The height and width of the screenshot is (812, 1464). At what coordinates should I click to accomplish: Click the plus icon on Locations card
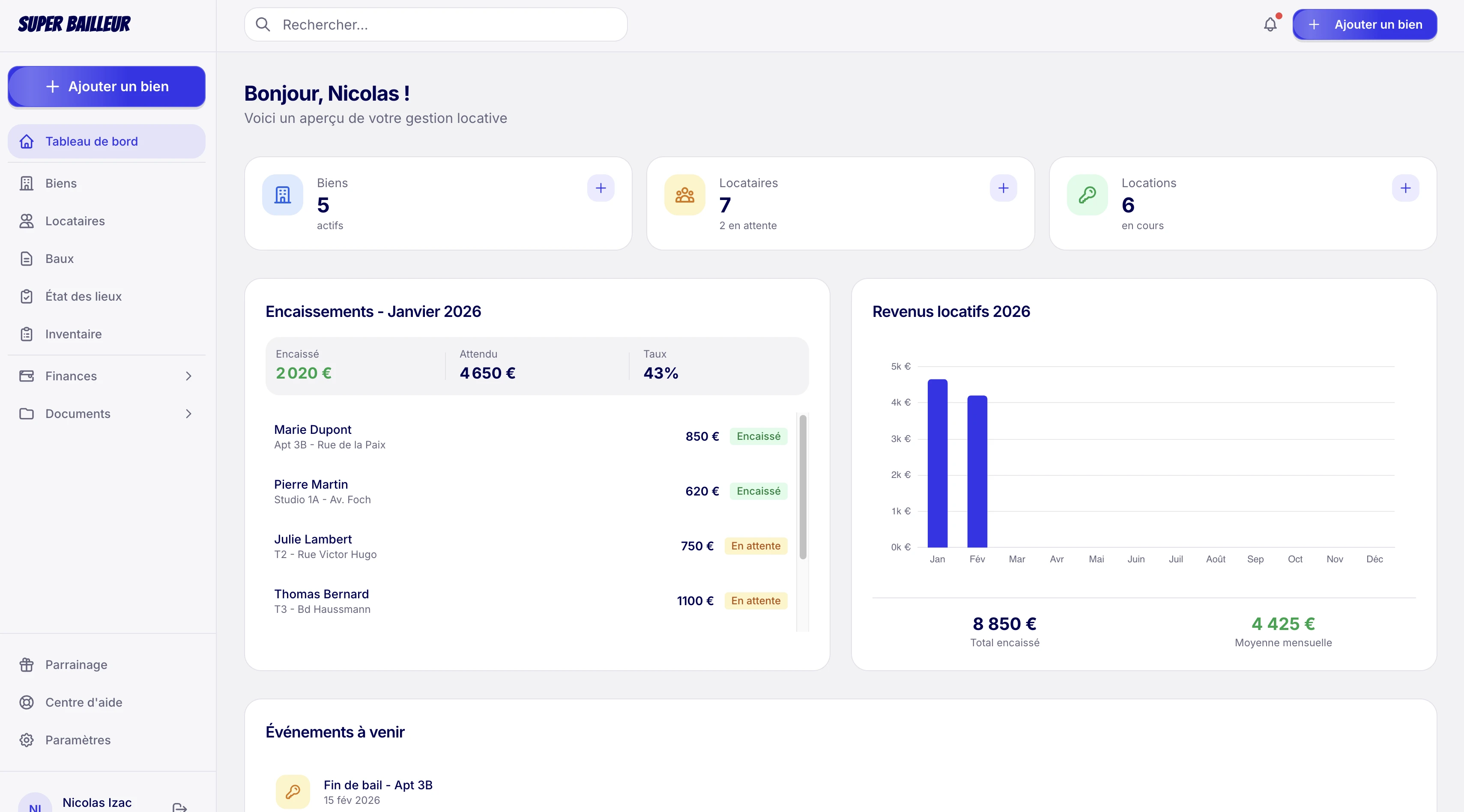coord(1405,188)
